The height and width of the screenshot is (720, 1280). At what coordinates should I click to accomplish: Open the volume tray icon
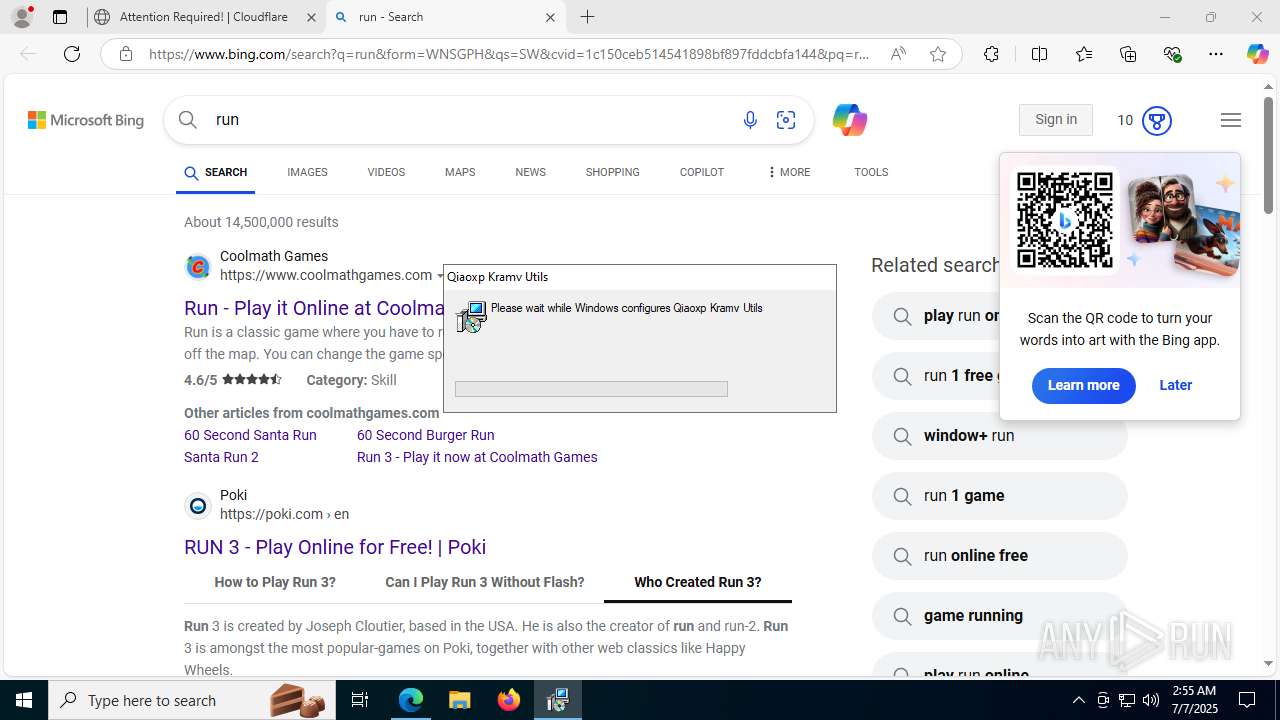[1151, 700]
